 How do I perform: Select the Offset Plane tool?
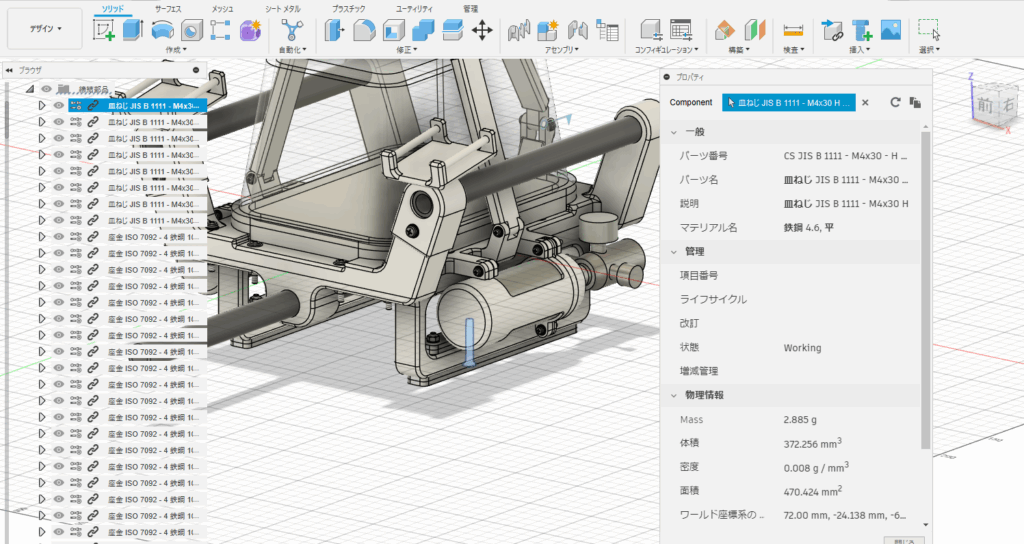725,30
